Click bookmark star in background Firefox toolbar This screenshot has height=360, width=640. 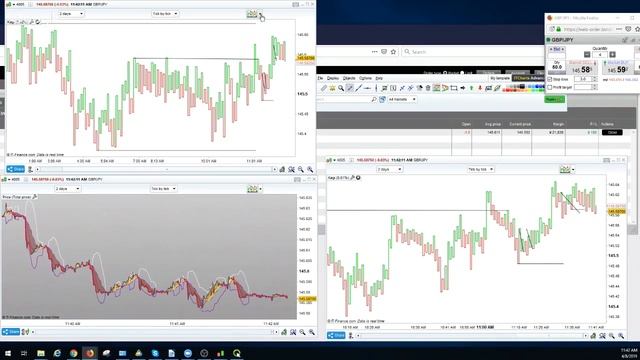point(393,52)
